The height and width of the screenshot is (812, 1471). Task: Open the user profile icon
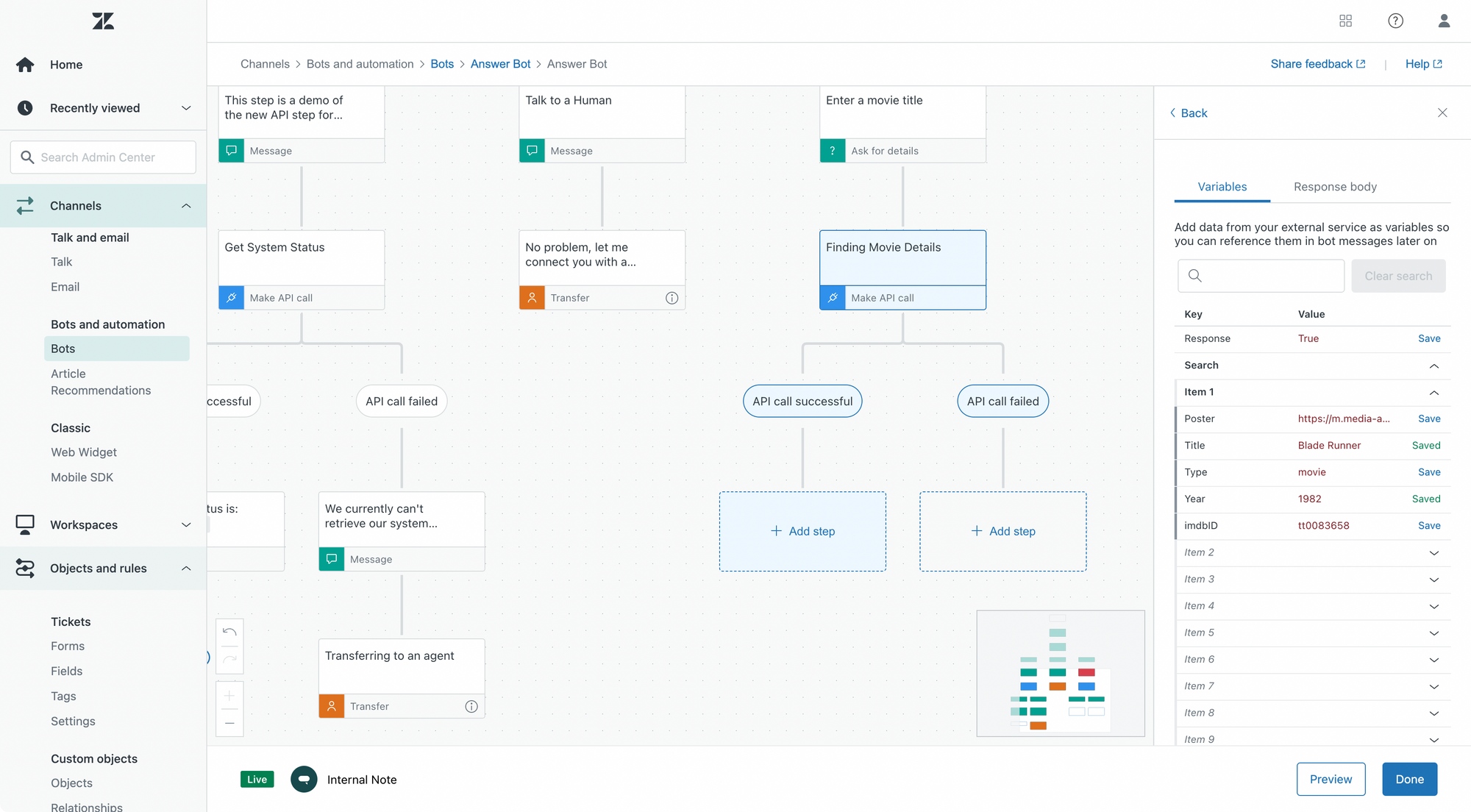pyautogui.click(x=1444, y=21)
